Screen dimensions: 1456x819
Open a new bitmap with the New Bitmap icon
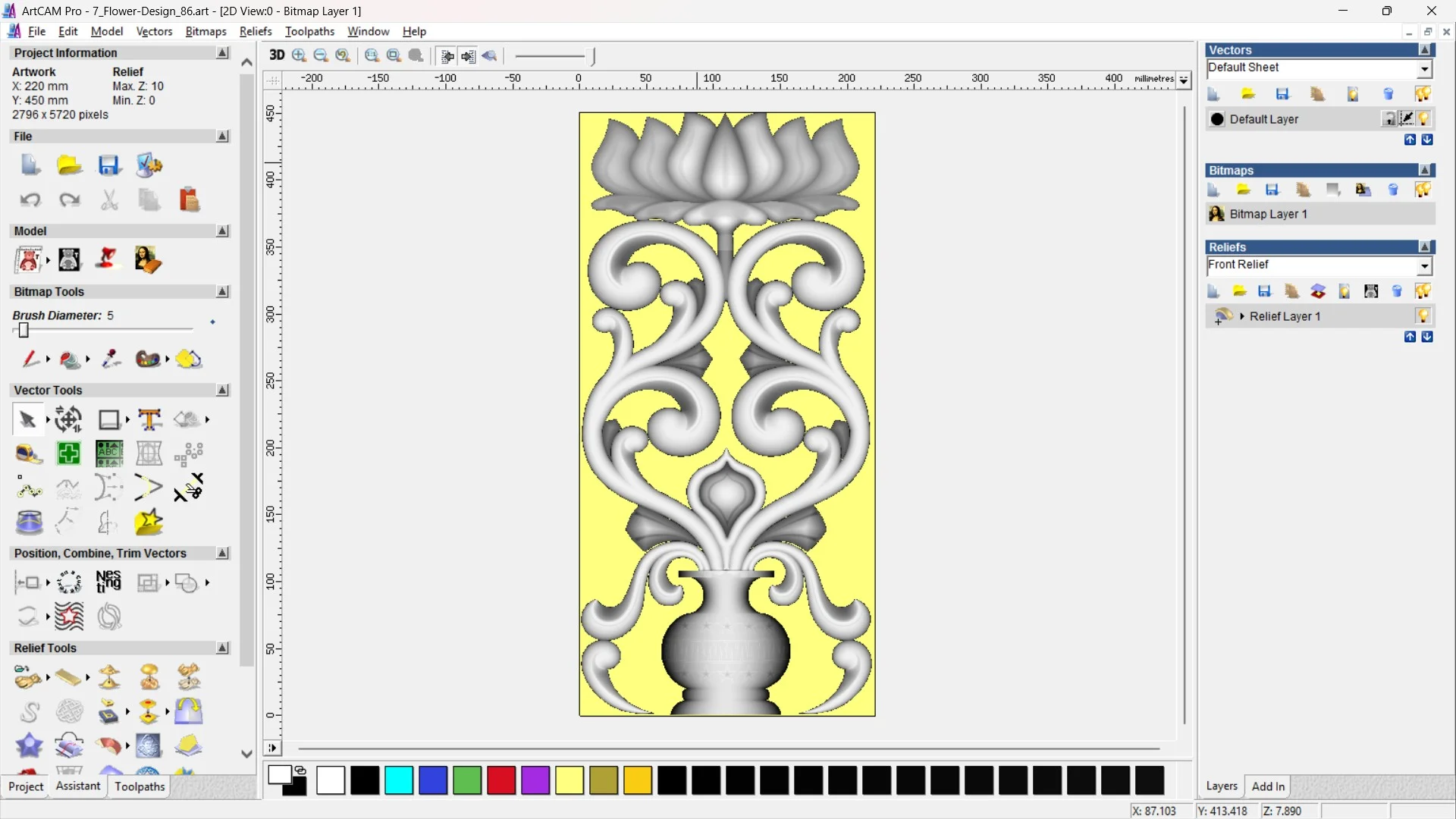click(1213, 190)
